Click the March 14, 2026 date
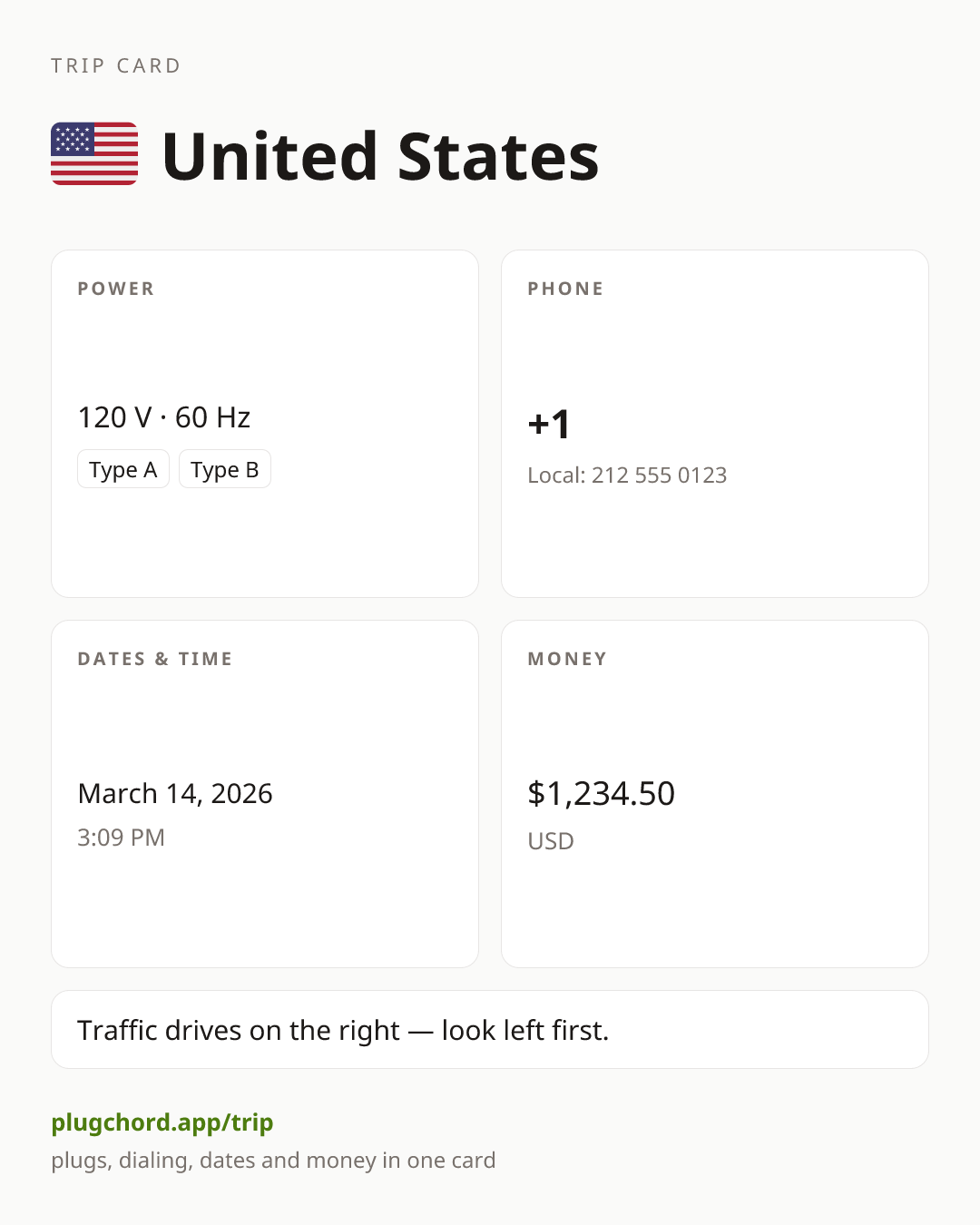 coord(175,793)
